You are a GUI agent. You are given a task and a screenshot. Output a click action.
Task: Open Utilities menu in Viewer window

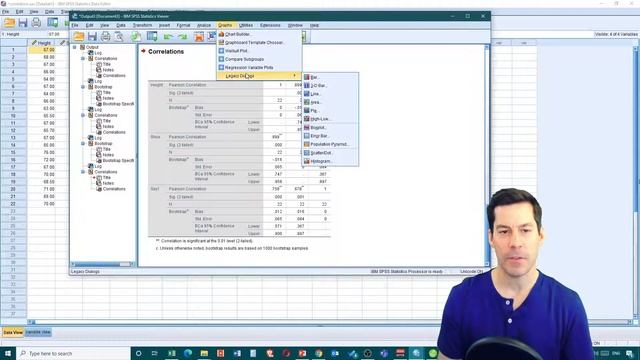246,25
